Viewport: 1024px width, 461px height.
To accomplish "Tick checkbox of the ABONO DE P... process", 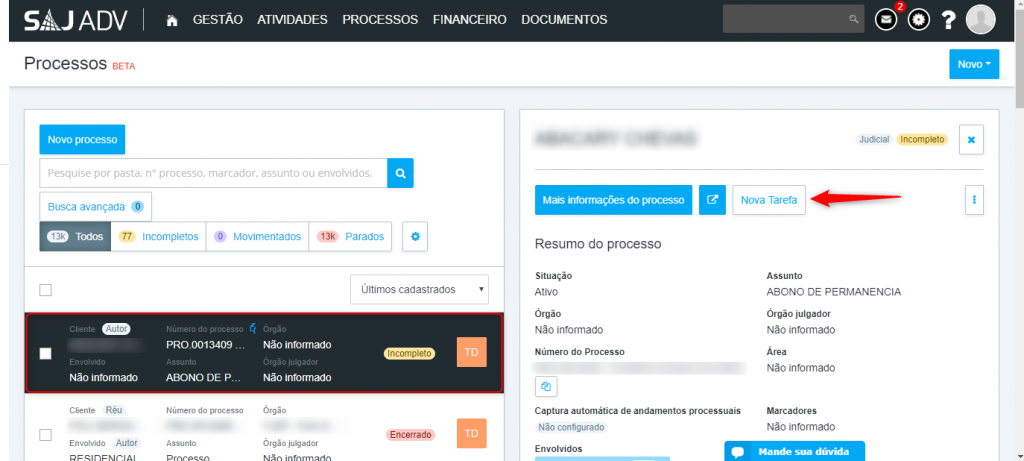I will tap(45, 353).
